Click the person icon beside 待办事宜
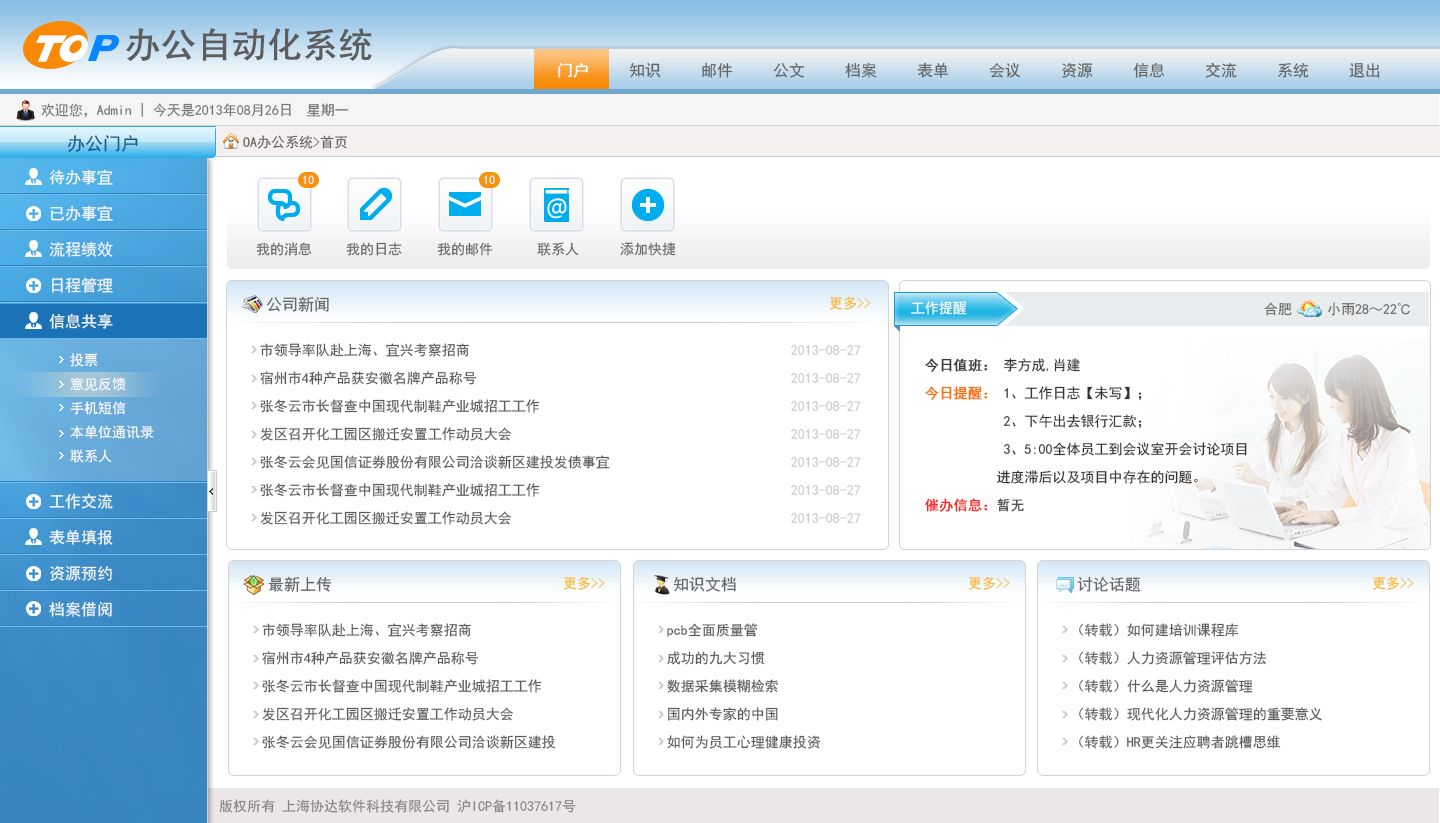 [x=33, y=177]
